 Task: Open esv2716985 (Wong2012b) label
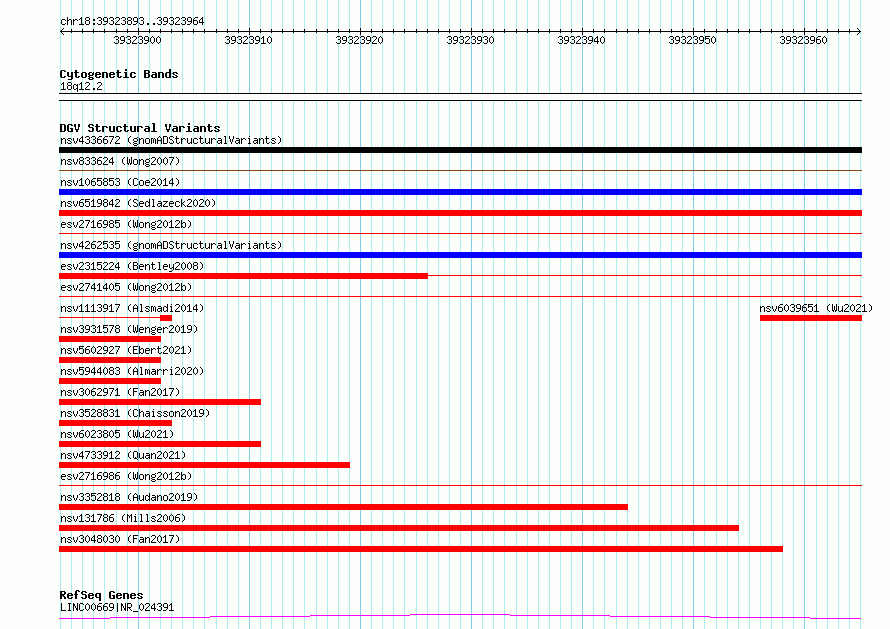pyautogui.click(x=126, y=224)
